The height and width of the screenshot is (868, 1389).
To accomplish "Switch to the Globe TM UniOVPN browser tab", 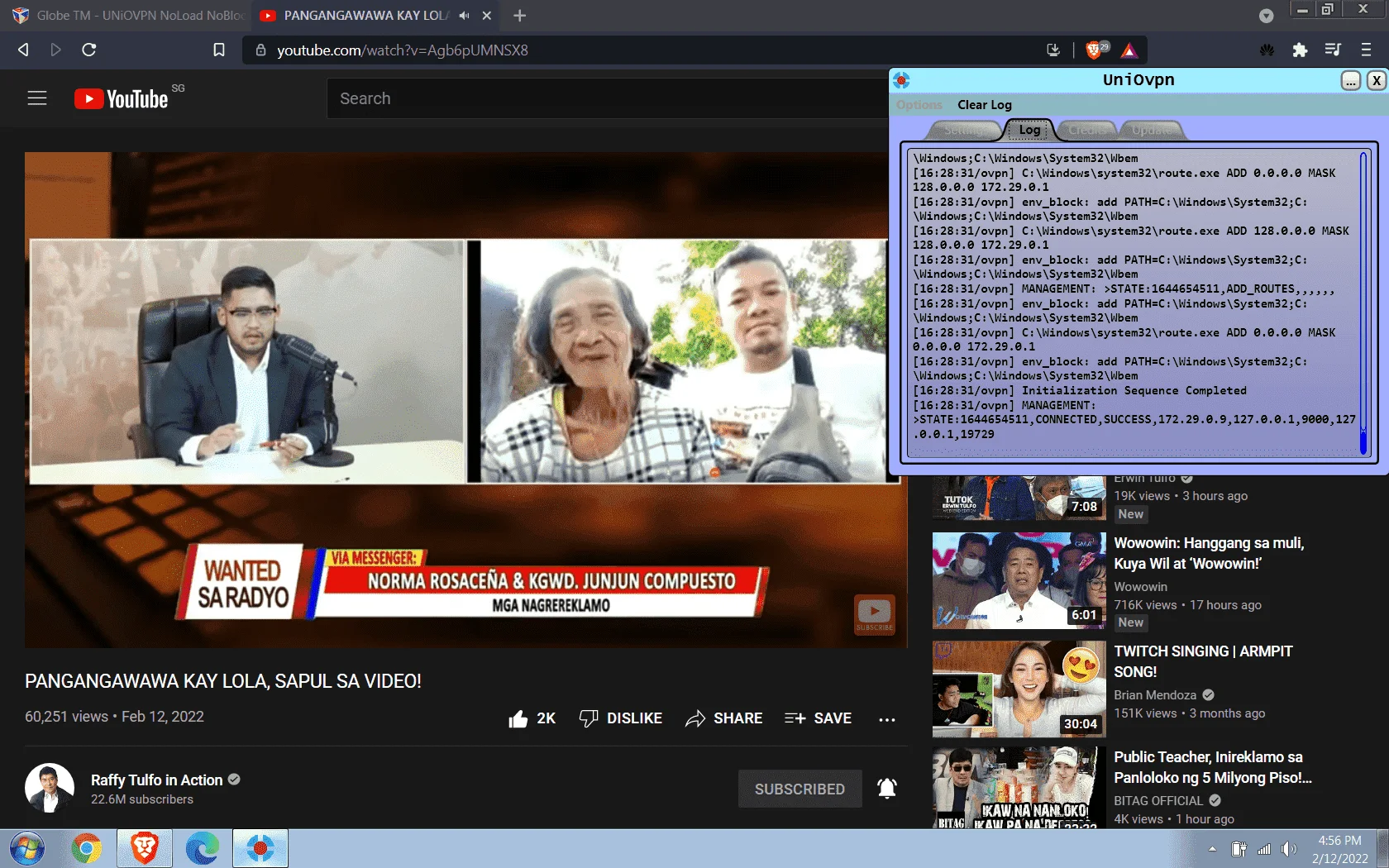I will coord(128,16).
